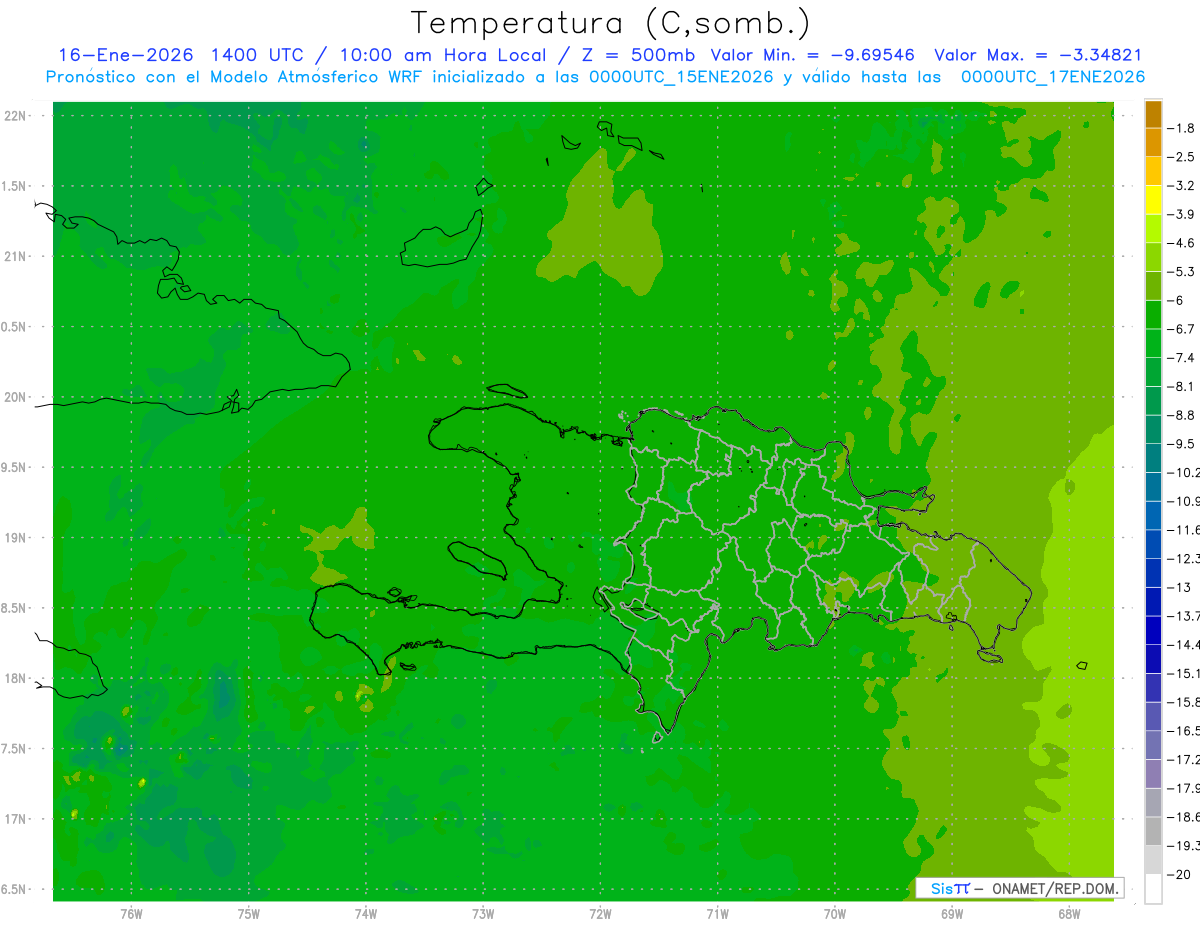1200x927 pixels.
Task: Click the 'Valor Max. = -3.34821' readout
Action: tap(1038, 55)
